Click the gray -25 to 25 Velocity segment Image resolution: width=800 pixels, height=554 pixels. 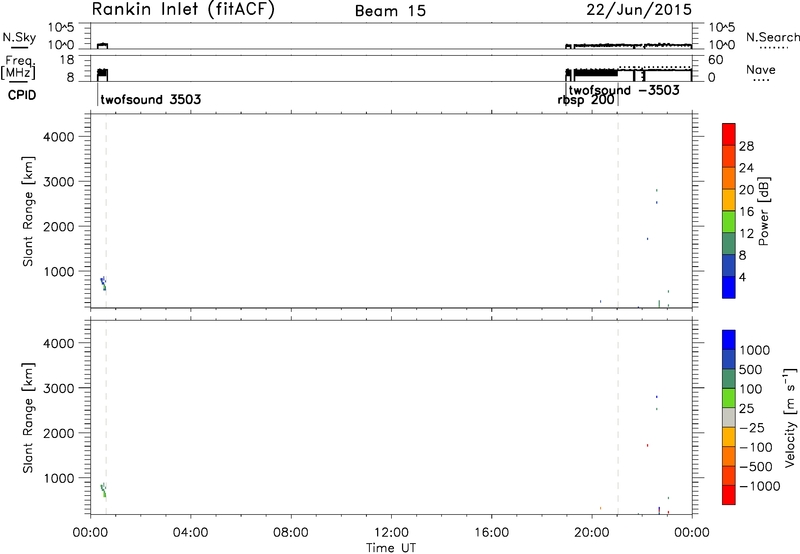[729, 418]
